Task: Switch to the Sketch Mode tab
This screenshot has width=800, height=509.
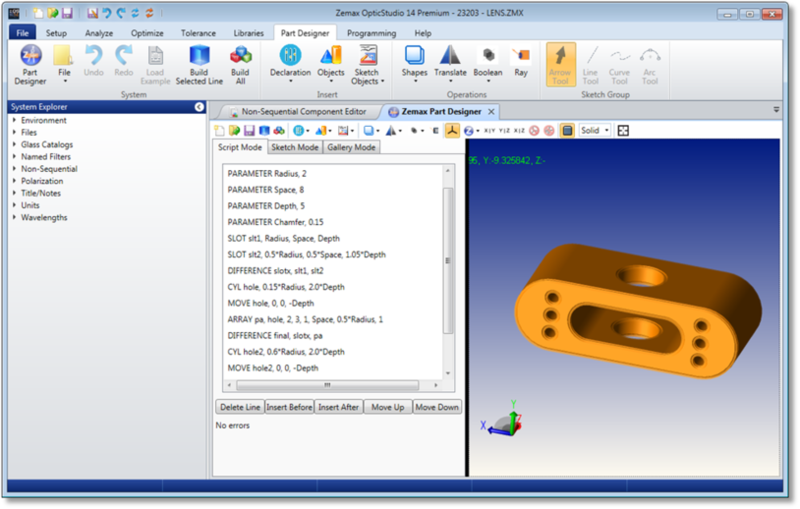Action: coord(295,147)
